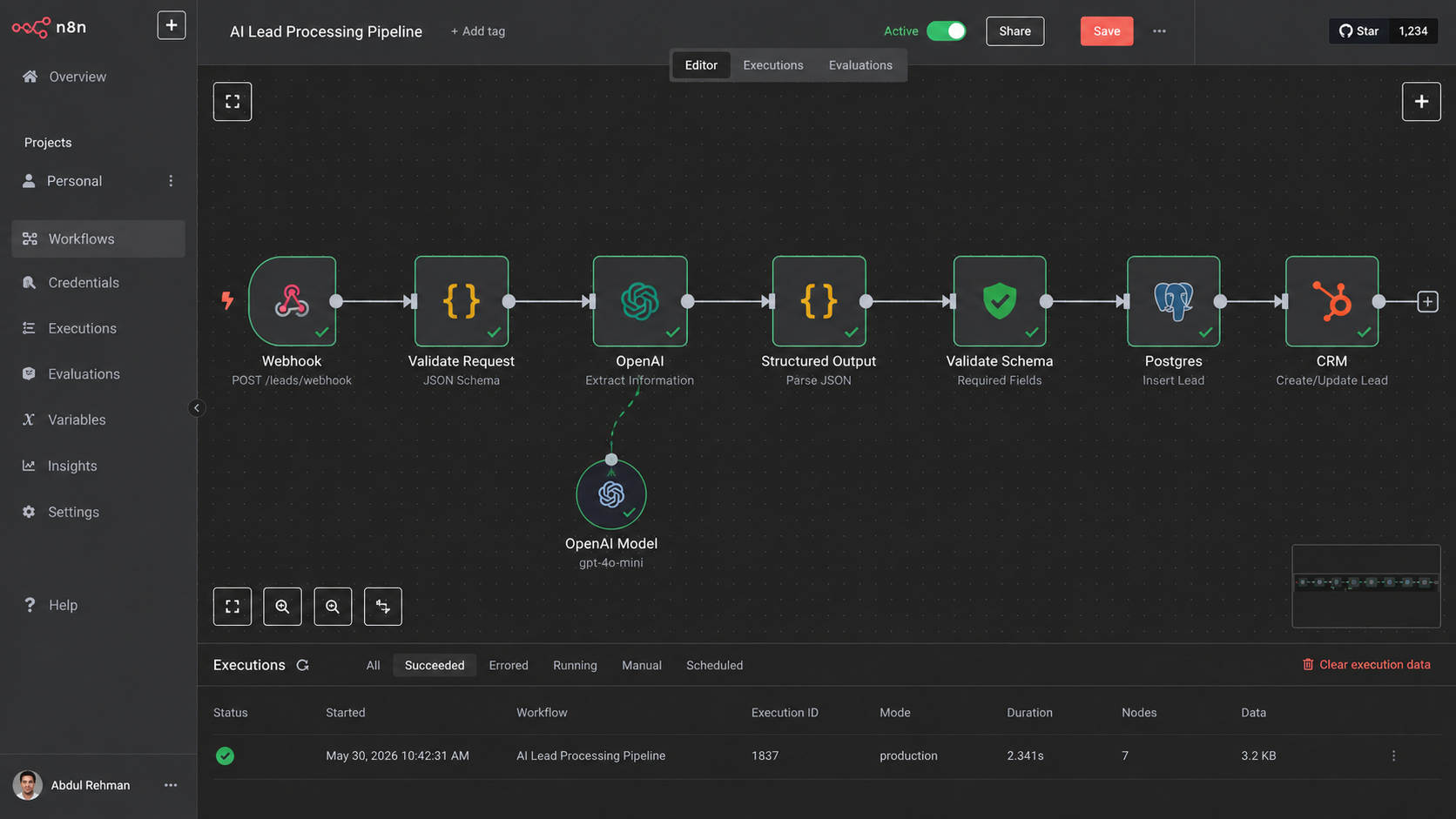
Task: Click the success status icon of execution 1837
Action: coord(225,756)
